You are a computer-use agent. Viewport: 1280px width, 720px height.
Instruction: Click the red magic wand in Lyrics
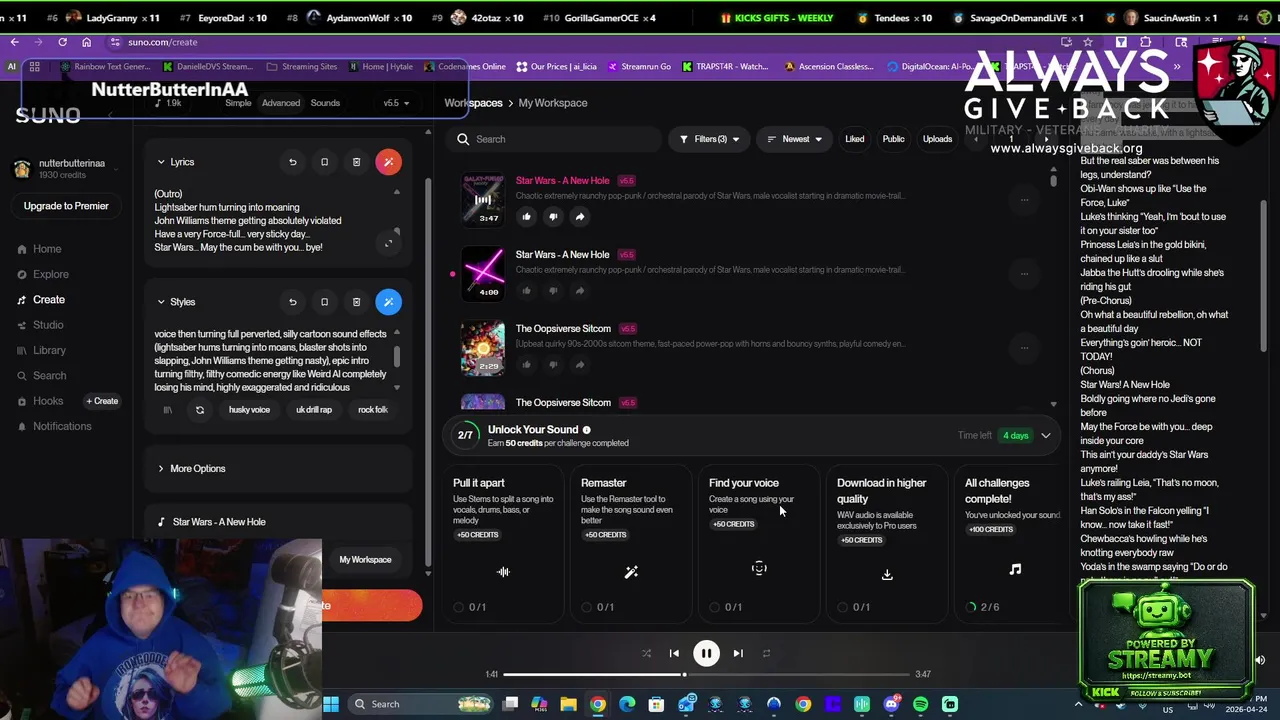click(x=389, y=162)
